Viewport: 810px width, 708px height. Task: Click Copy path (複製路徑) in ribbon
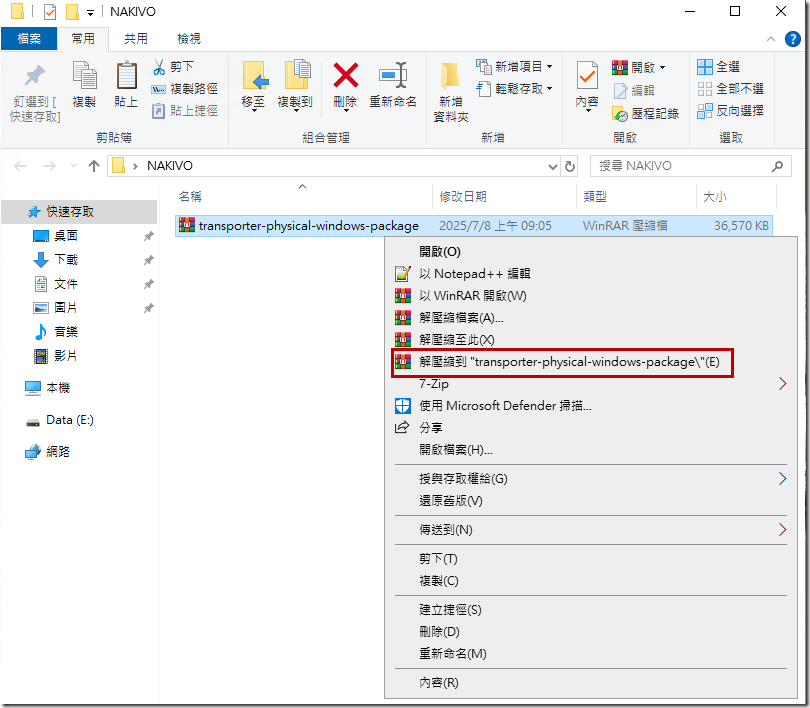pos(184,89)
